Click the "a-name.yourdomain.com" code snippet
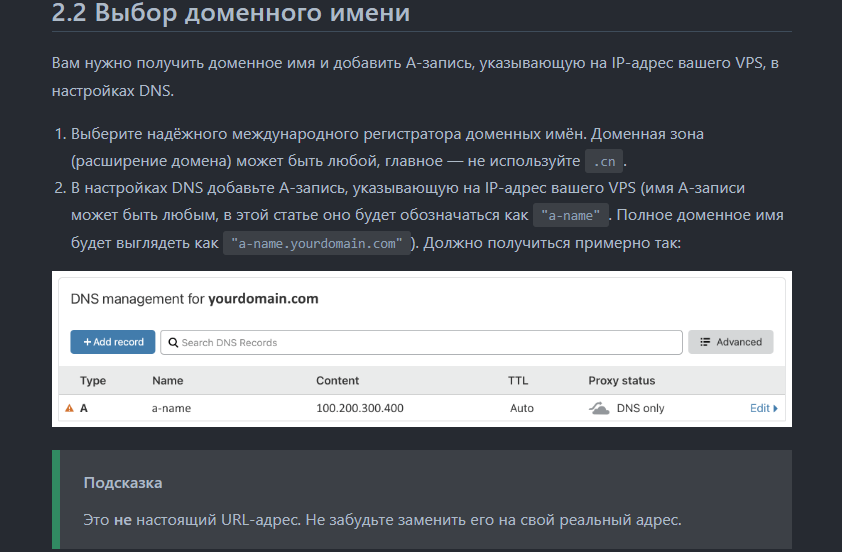 [x=317, y=243]
